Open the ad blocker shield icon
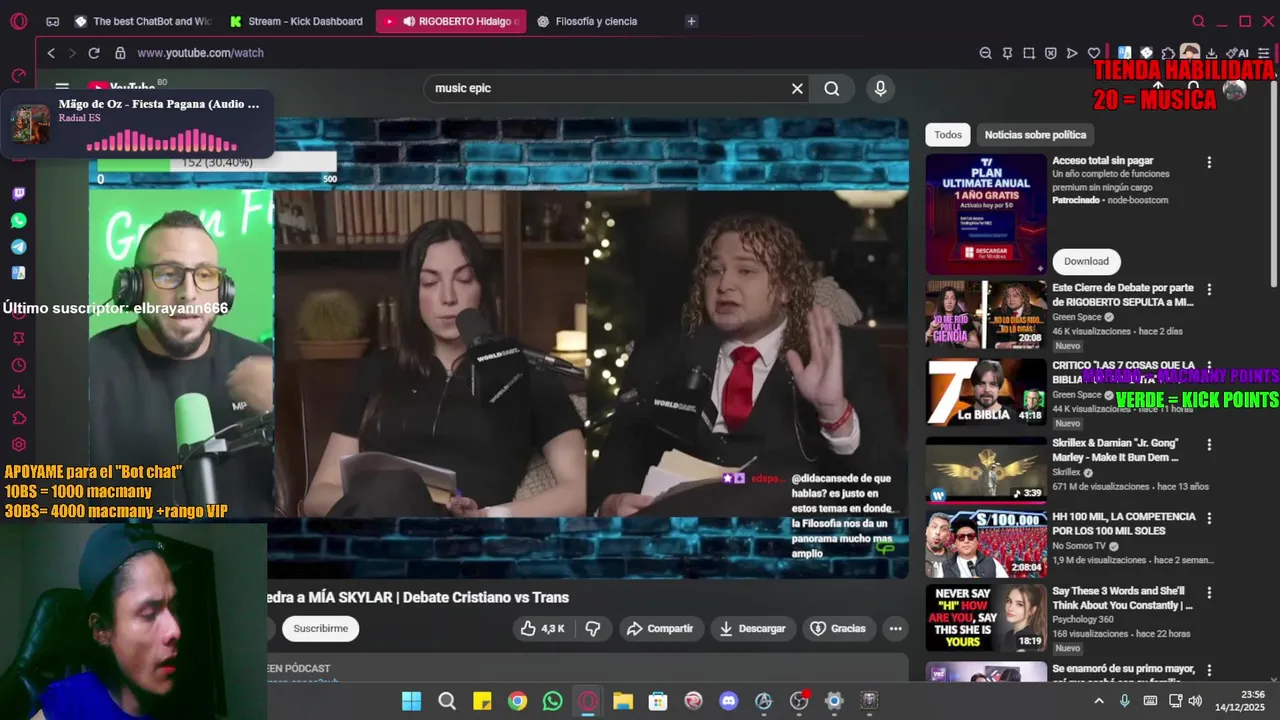Image resolution: width=1280 pixels, height=720 pixels. [x=1051, y=53]
